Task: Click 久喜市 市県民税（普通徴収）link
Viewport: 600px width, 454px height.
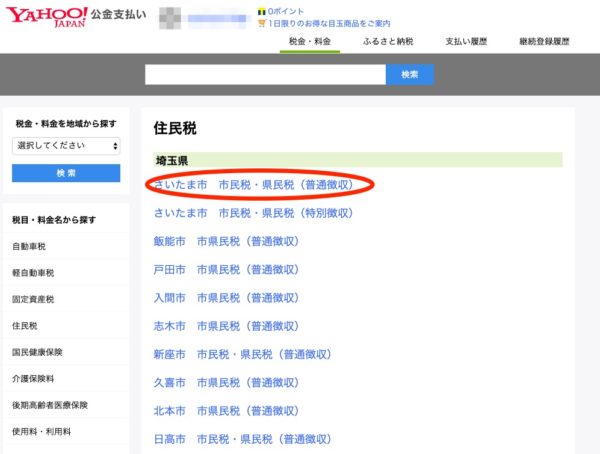Action: 226,383
